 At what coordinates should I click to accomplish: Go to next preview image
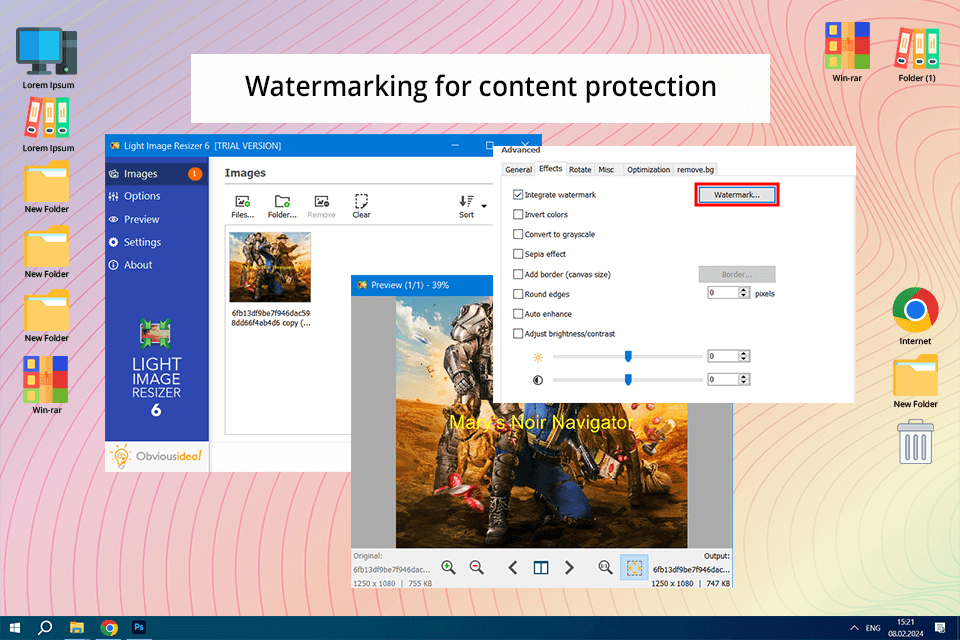569,568
